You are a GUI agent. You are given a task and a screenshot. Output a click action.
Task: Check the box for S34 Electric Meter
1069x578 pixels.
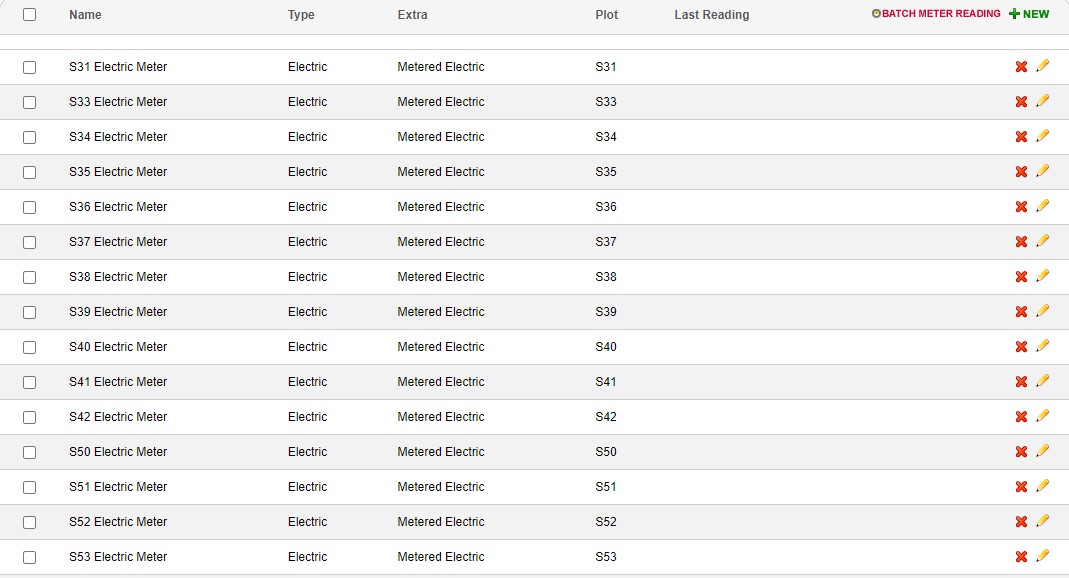(x=29, y=137)
